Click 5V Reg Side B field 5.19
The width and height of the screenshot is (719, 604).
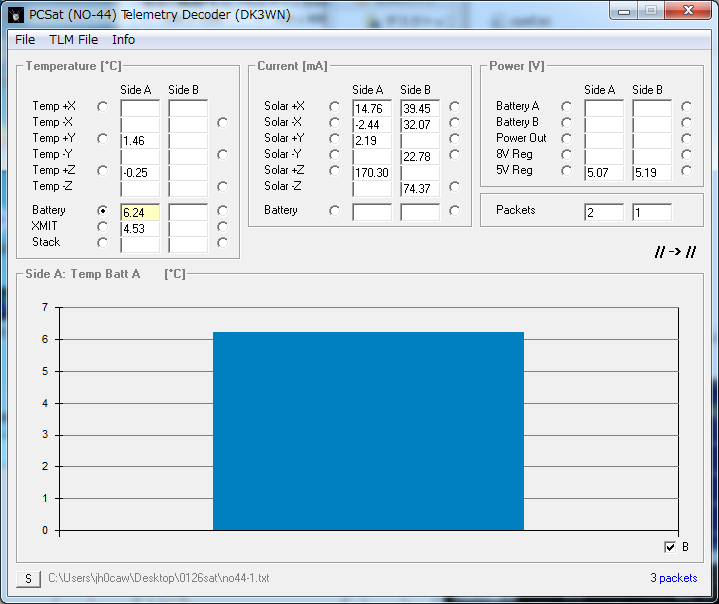tap(652, 172)
